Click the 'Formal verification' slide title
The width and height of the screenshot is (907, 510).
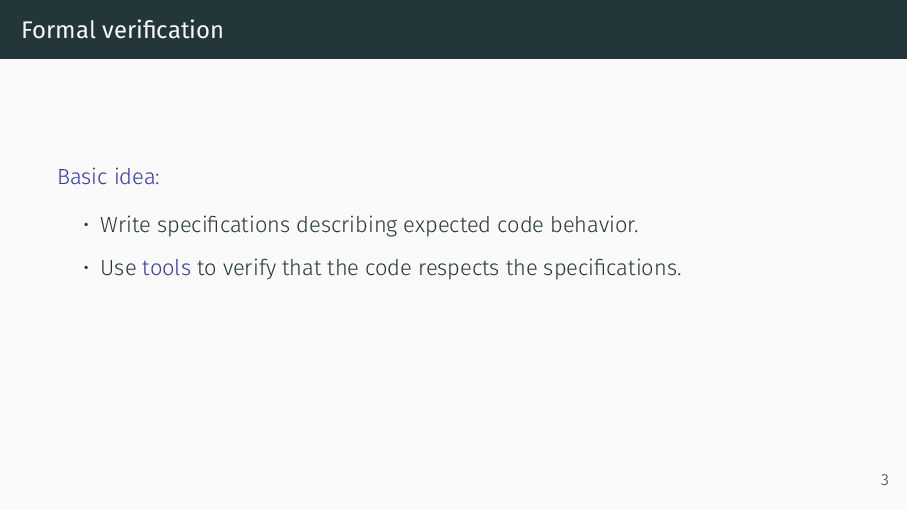click(122, 30)
